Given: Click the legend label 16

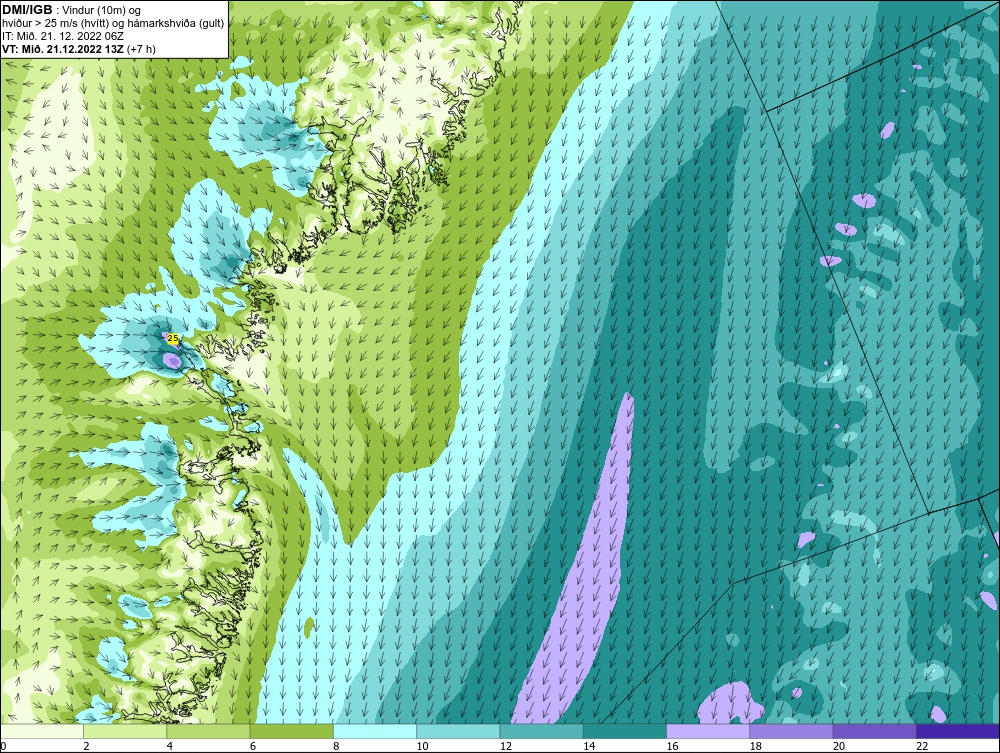Looking at the screenshot, I should [x=672, y=746].
